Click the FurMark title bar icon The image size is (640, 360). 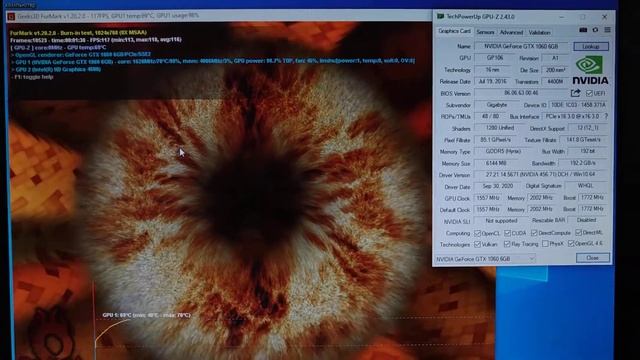point(11,16)
